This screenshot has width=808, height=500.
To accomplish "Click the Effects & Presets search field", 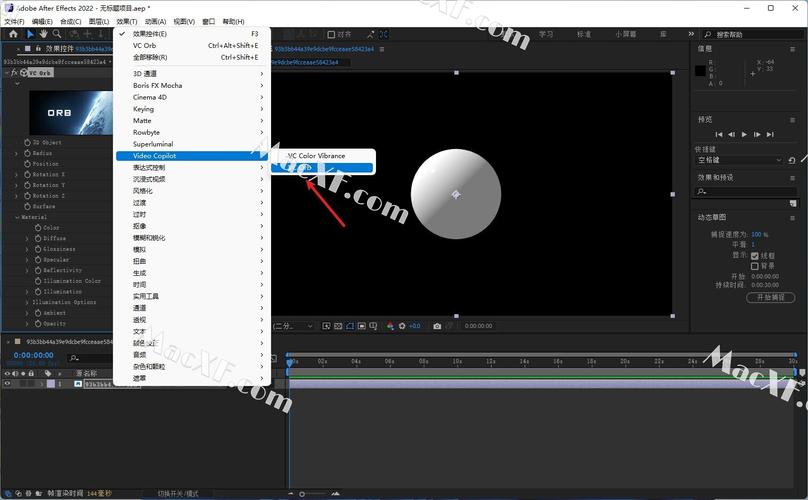I will click(x=746, y=191).
